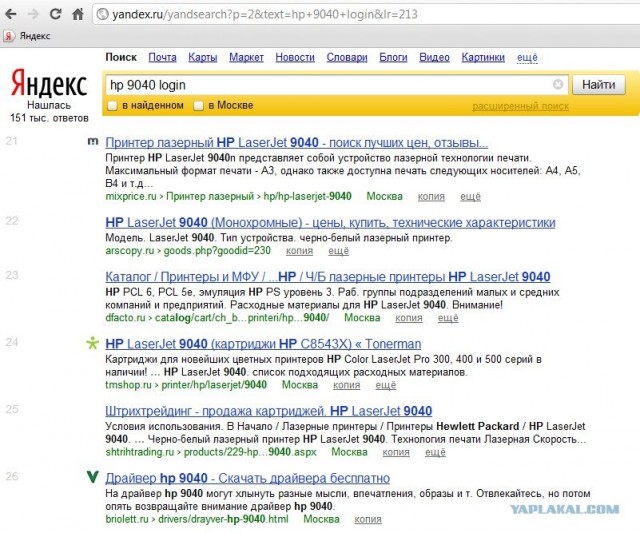Click the tmshop.ru green URL
This screenshot has height=533, width=640.
click(186, 385)
